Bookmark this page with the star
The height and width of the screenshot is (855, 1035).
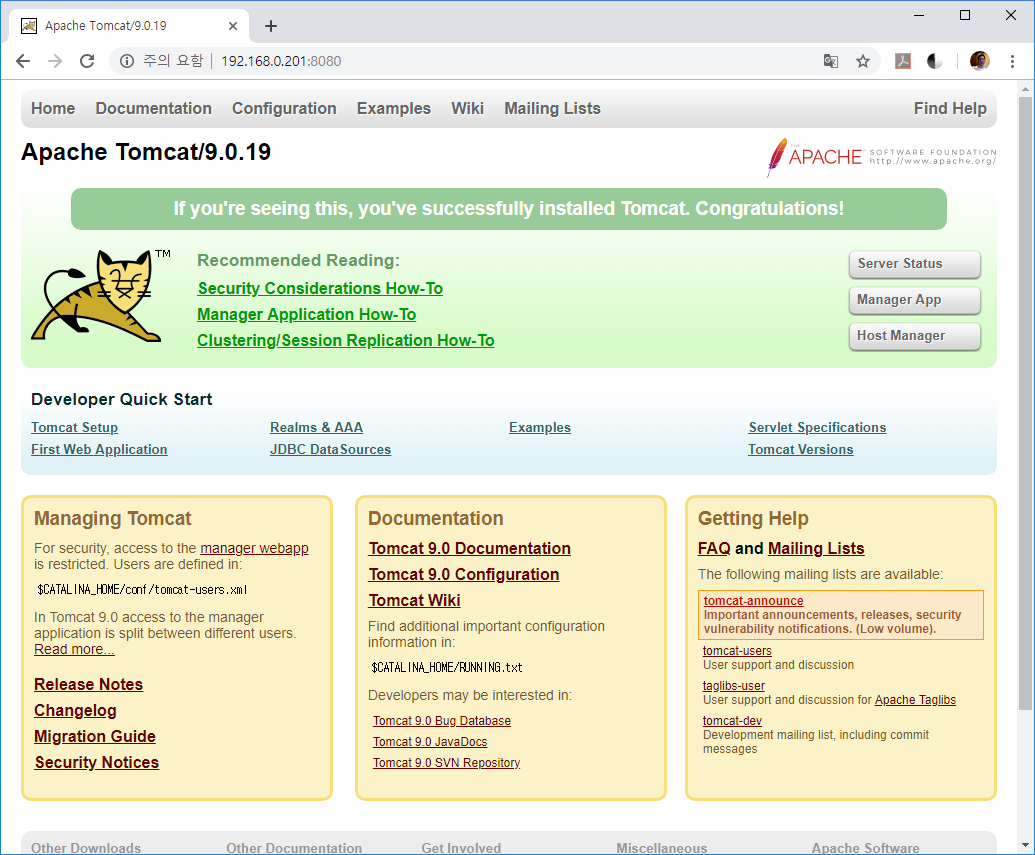pyautogui.click(x=863, y=61)
